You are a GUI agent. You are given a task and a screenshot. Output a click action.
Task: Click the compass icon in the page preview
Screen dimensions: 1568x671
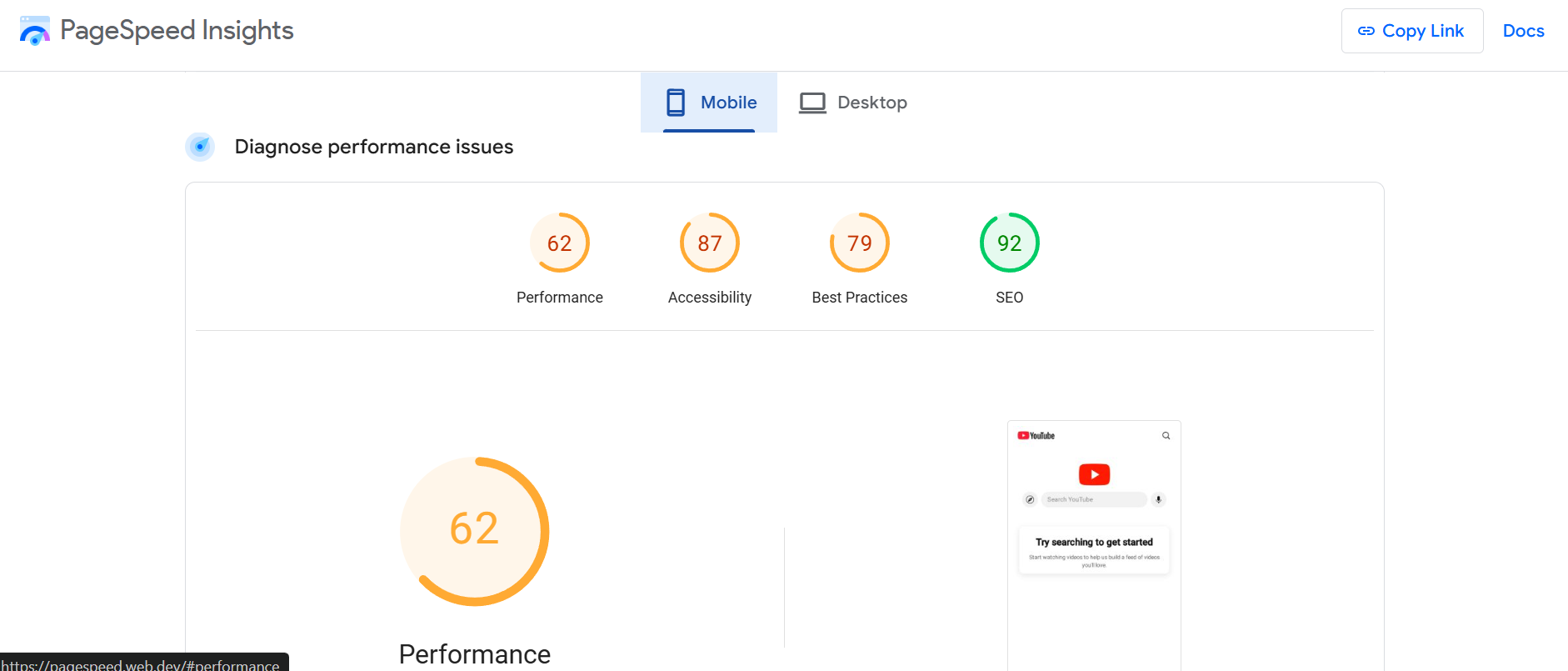click(1030, 499)
